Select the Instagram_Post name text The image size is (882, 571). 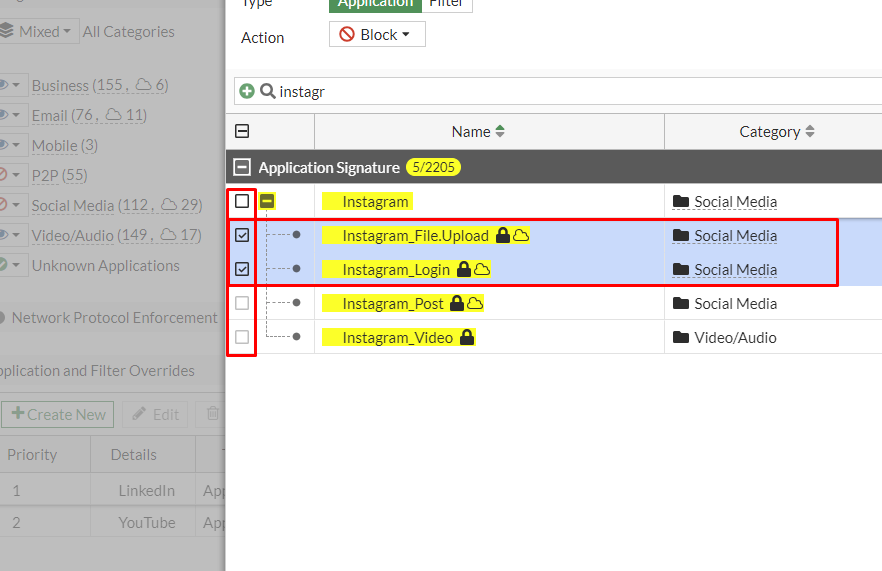[x=393, y=304]
